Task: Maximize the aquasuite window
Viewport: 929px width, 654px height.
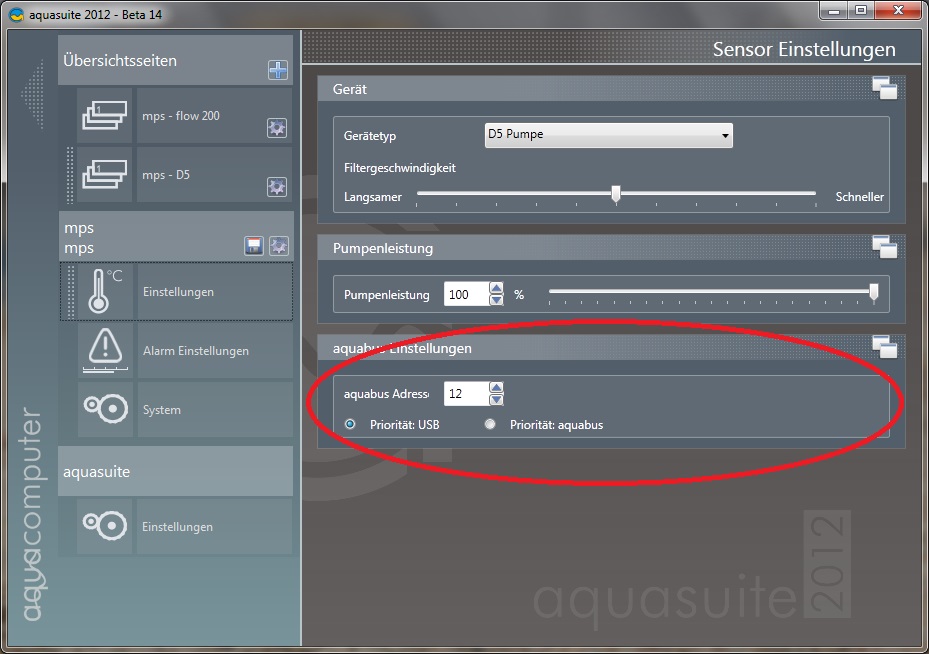Action: 861,11
